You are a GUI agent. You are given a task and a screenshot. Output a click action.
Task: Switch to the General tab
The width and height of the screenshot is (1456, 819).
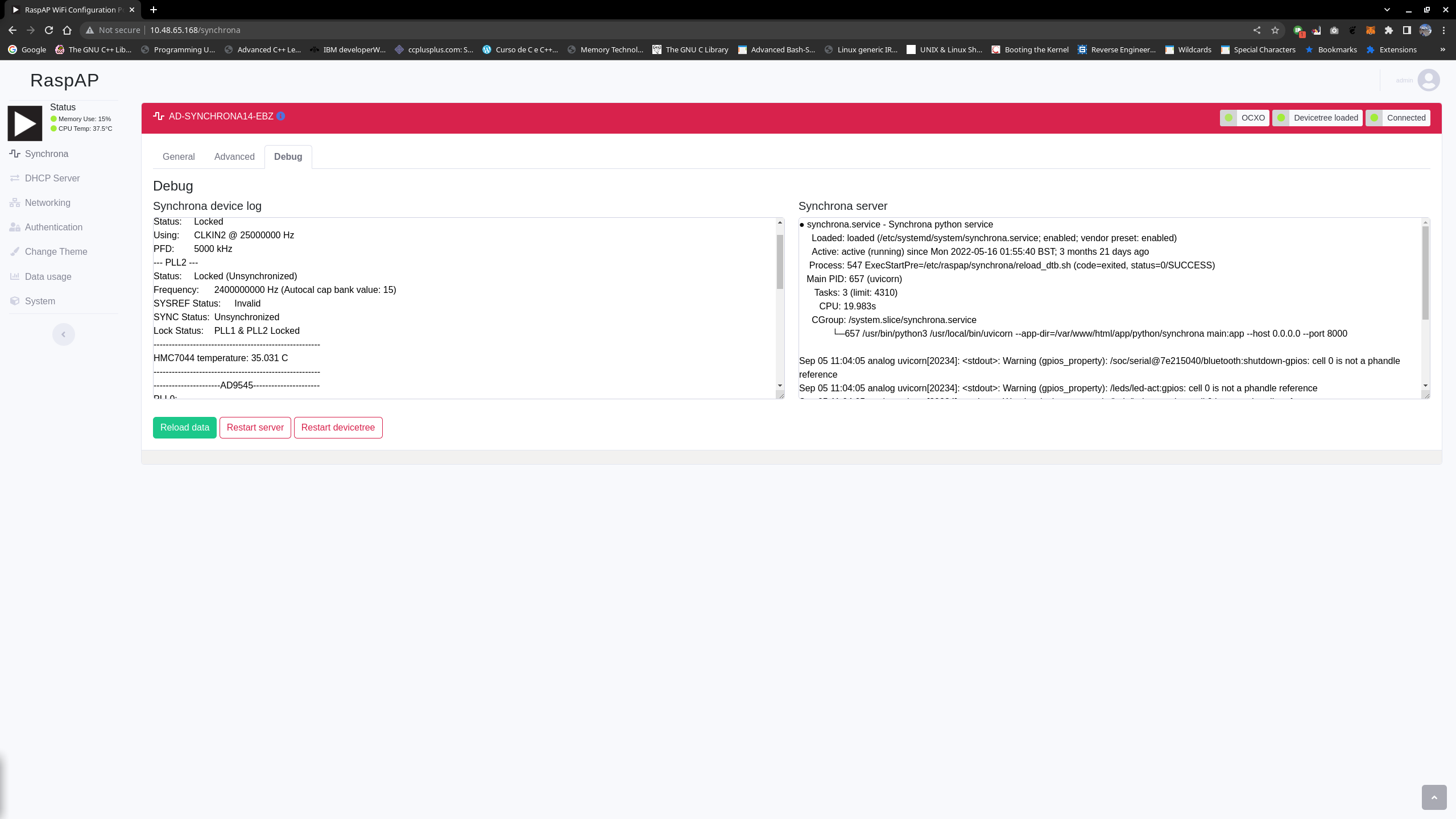(178, 156)
